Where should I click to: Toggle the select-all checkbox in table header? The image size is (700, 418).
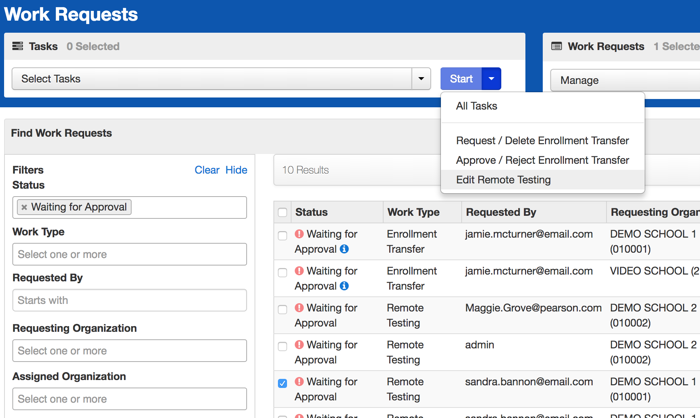click(283, 212)
